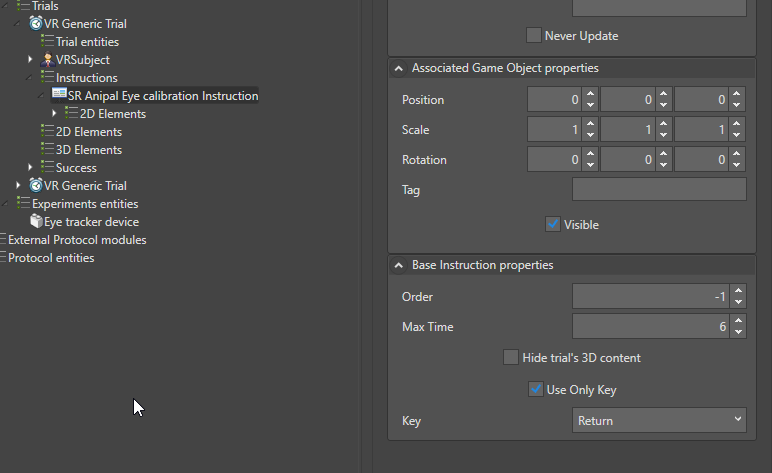This screenshot has height=473, width=772.
Task: Decrease Rotation Y with down arrow
Action: (x=664, y=165)
